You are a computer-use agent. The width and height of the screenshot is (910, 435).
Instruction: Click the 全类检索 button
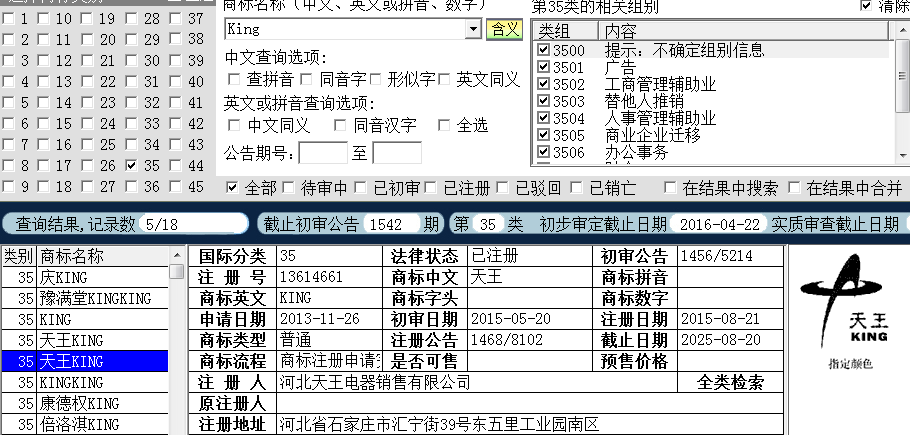click(x=730, y=383)
